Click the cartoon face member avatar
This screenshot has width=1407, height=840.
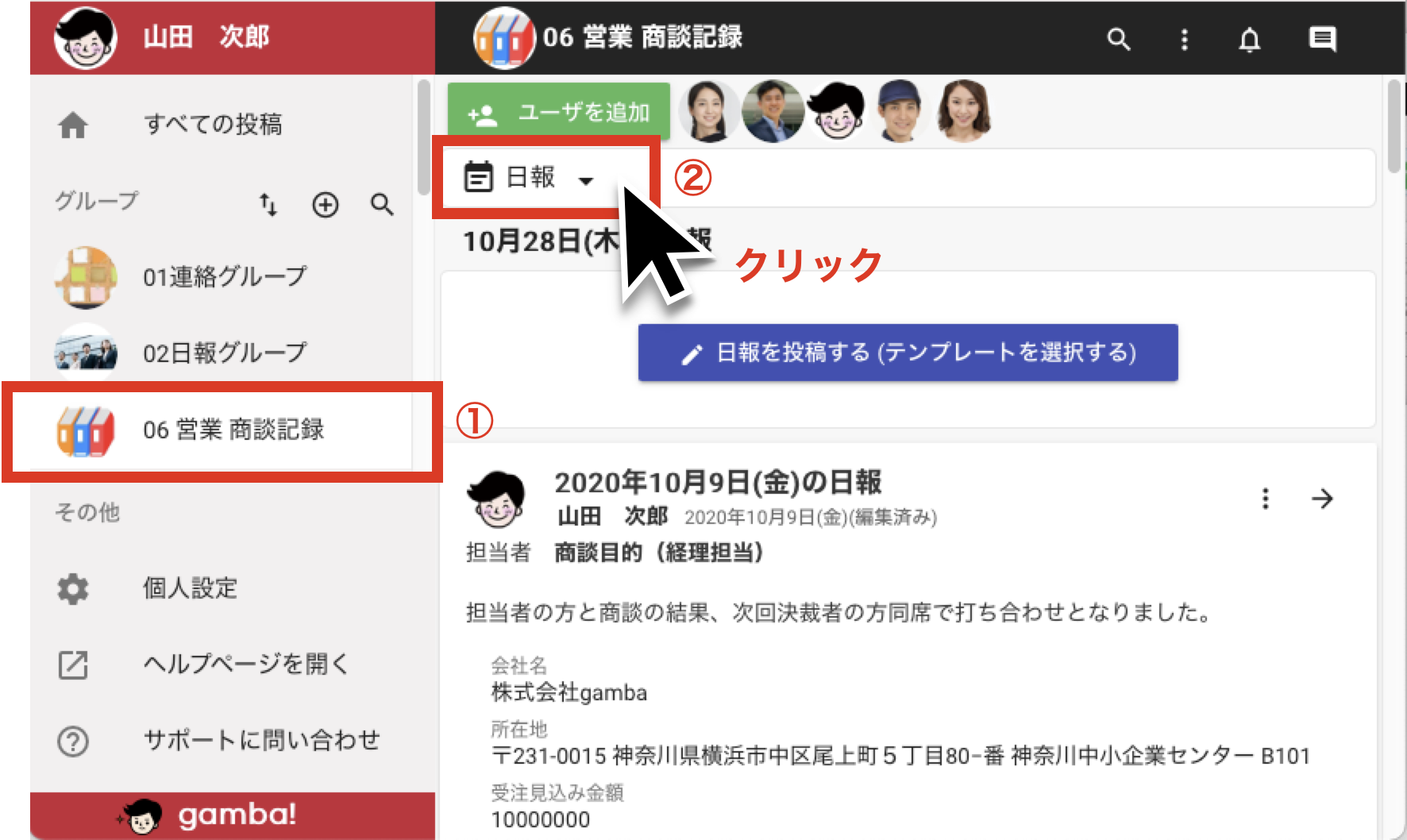(x=836, y=111)
